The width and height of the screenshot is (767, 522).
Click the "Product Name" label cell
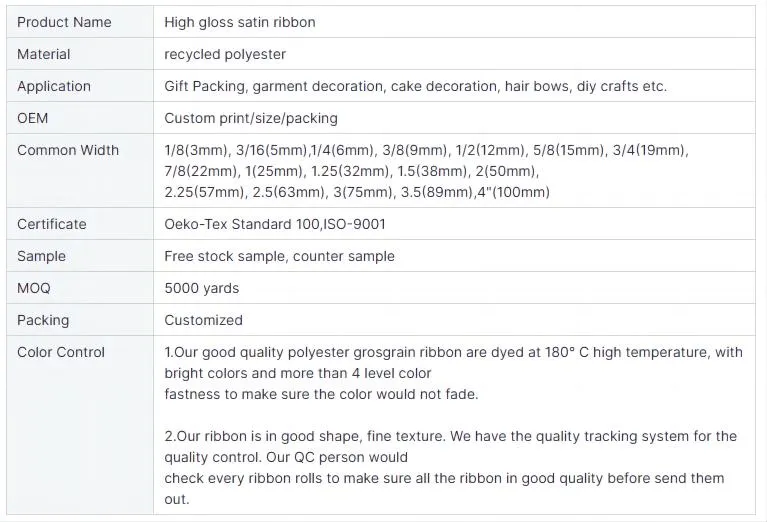64,22
